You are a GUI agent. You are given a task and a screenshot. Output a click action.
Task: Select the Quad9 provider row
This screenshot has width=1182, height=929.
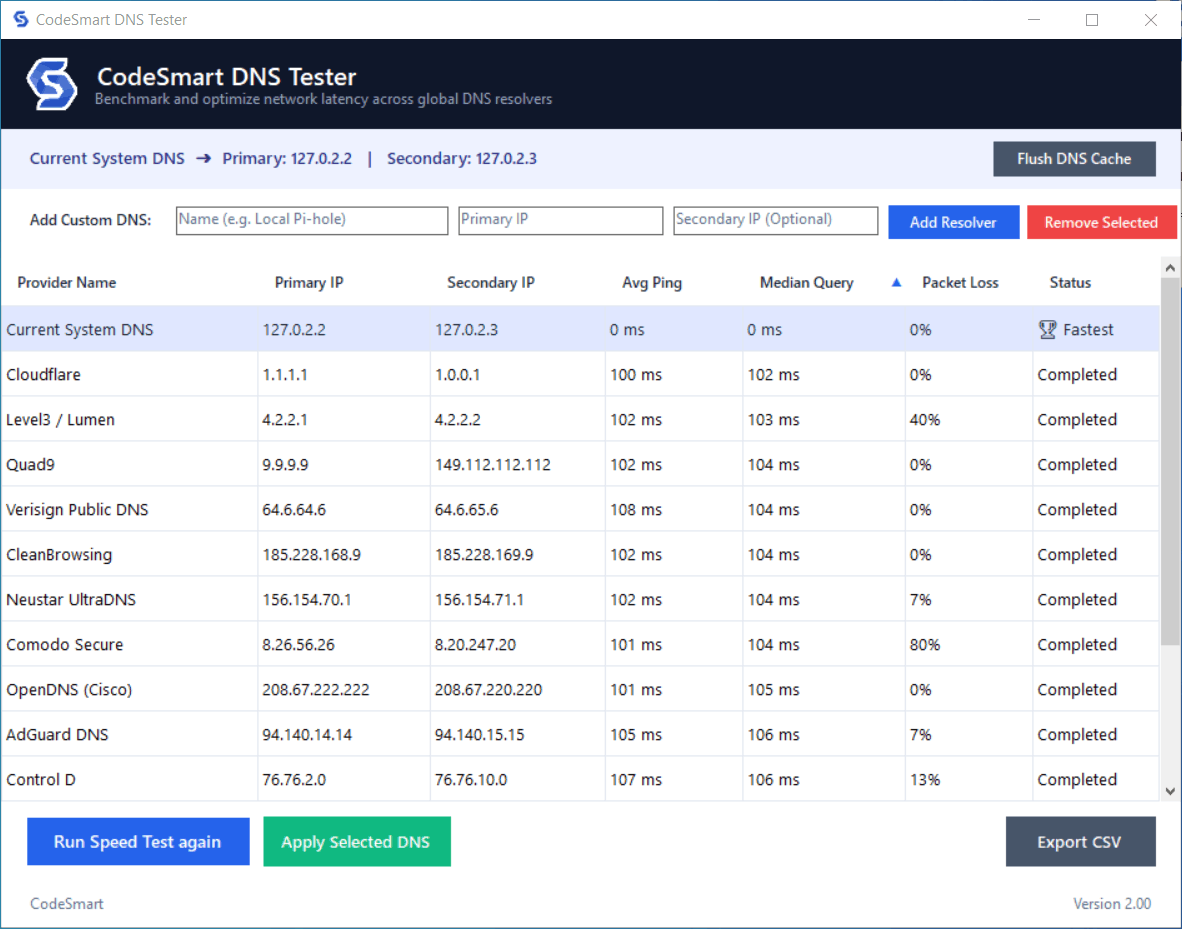pos(580,464)
